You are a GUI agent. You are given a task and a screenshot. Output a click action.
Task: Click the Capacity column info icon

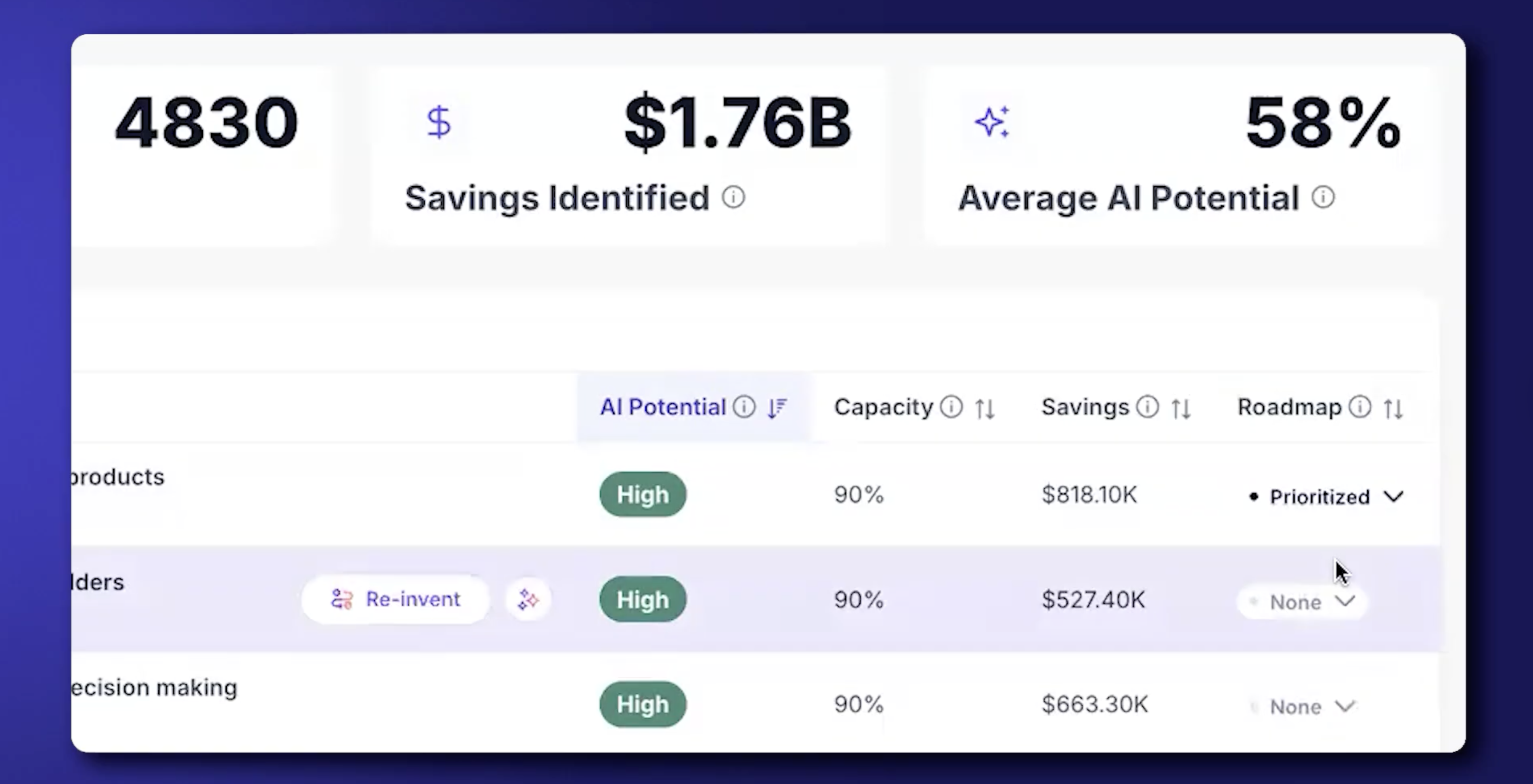click(x=951, y=408)
